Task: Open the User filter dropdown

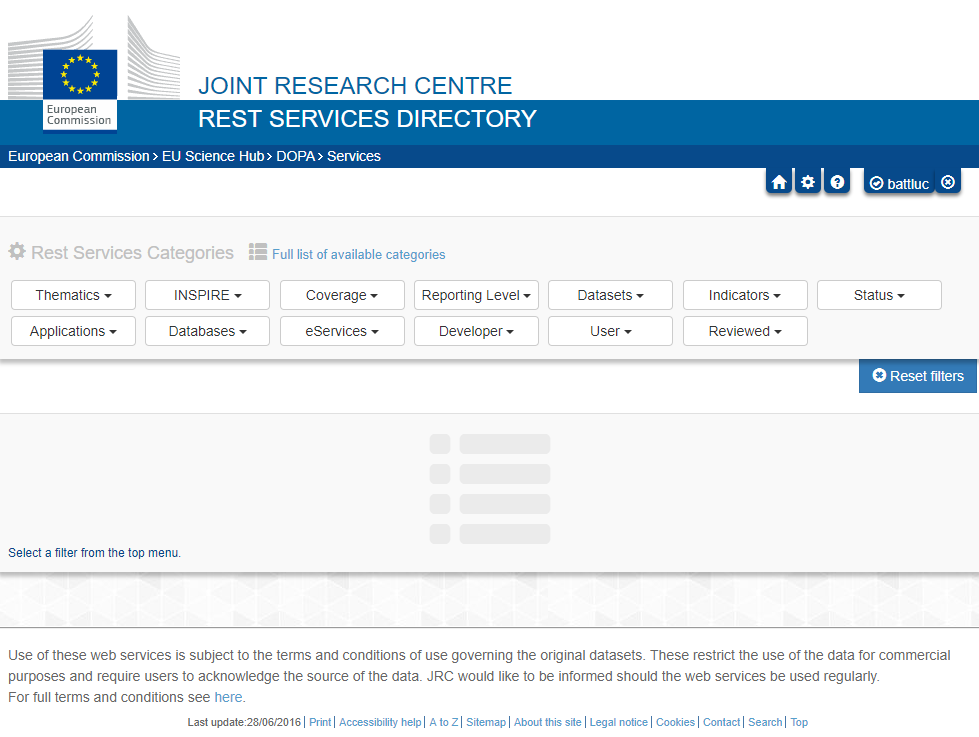Action: 611,331
